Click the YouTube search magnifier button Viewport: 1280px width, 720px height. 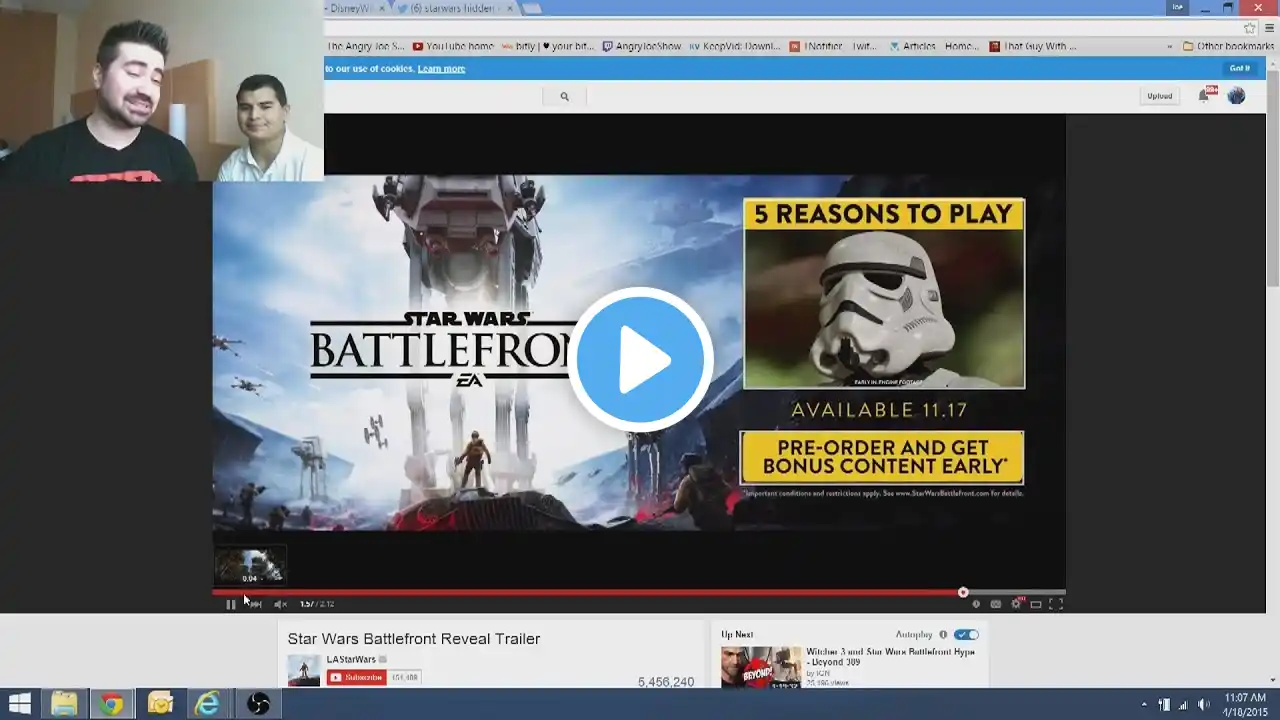click(564, 97)
